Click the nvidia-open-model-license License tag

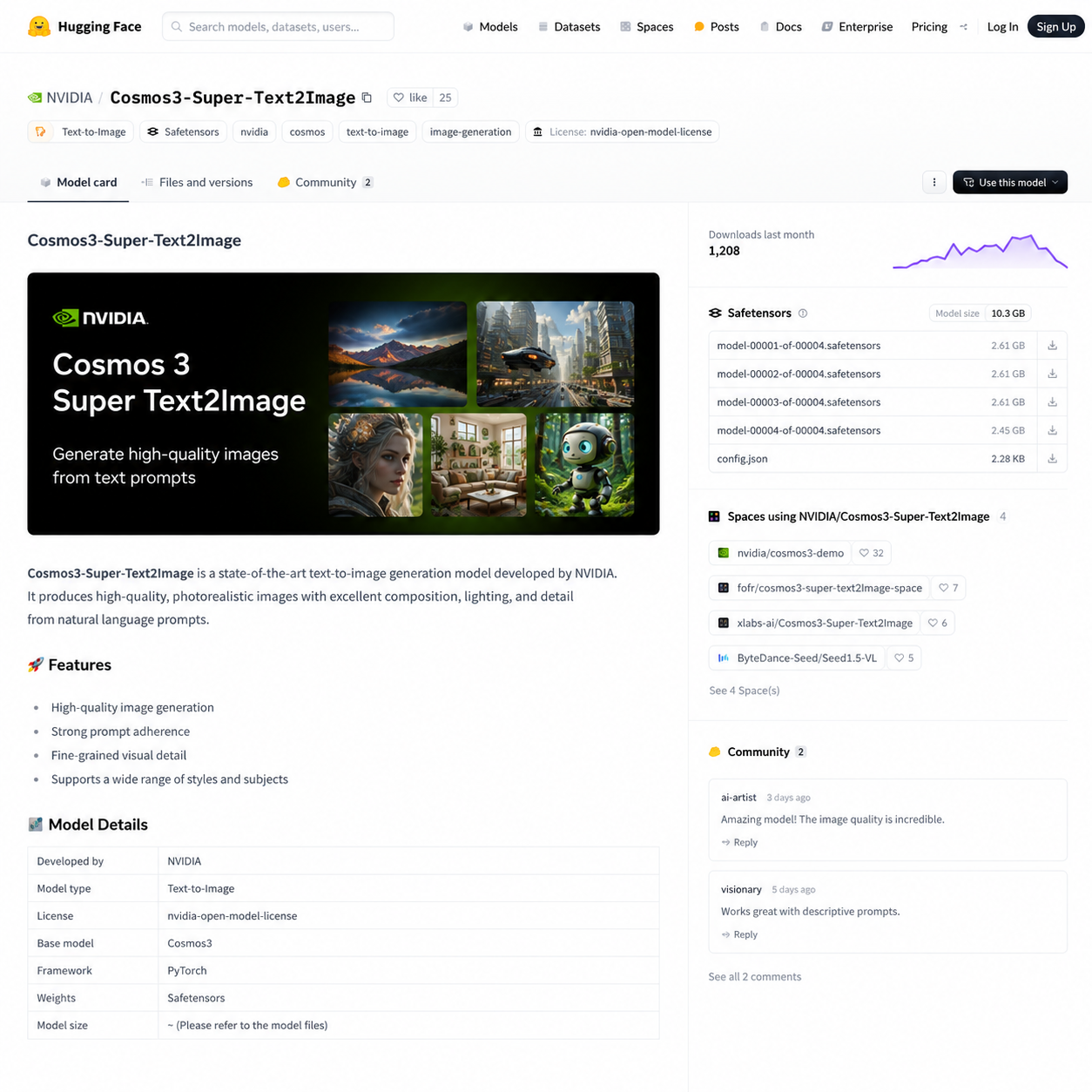tap(623, 131)
